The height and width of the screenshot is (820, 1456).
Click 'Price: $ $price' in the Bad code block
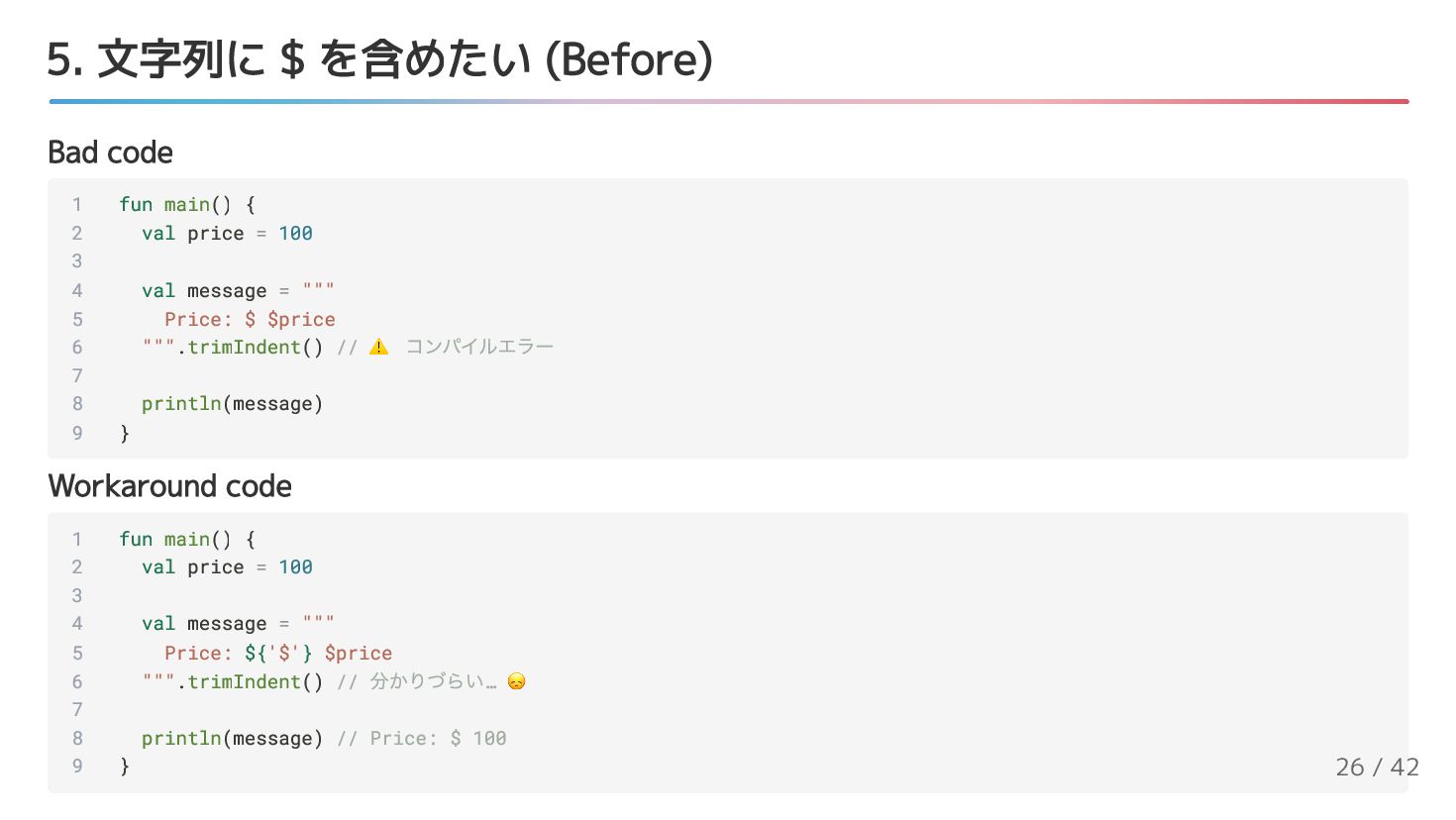[x=250, y=319]
